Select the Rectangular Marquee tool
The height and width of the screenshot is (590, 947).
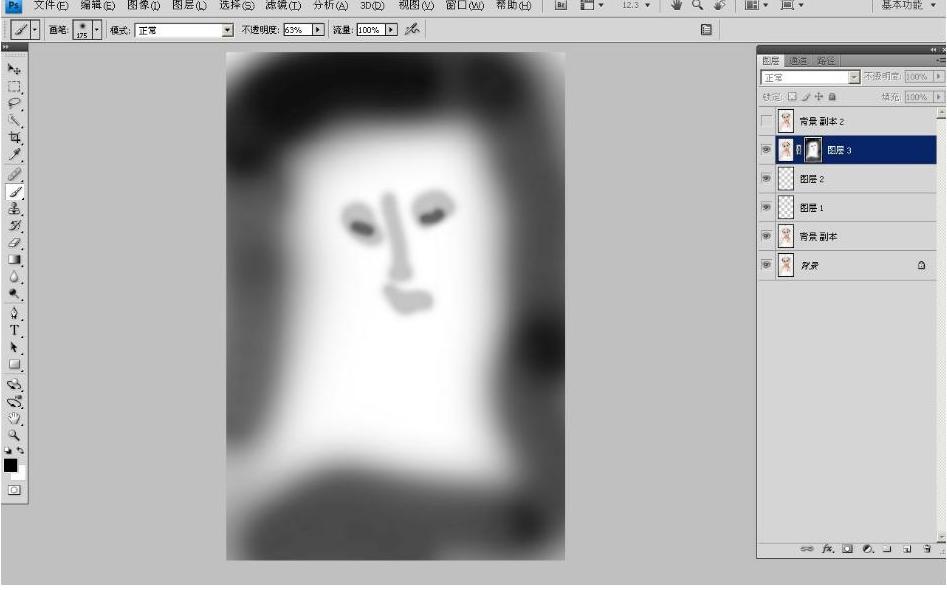tap(14, 87)
